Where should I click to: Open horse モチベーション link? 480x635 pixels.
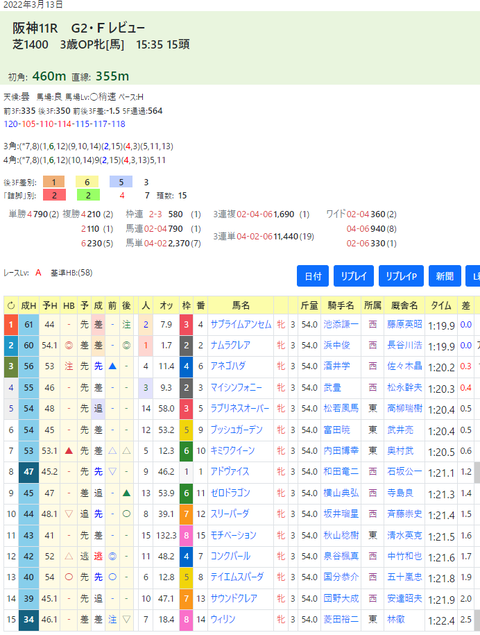pos(233,535)
